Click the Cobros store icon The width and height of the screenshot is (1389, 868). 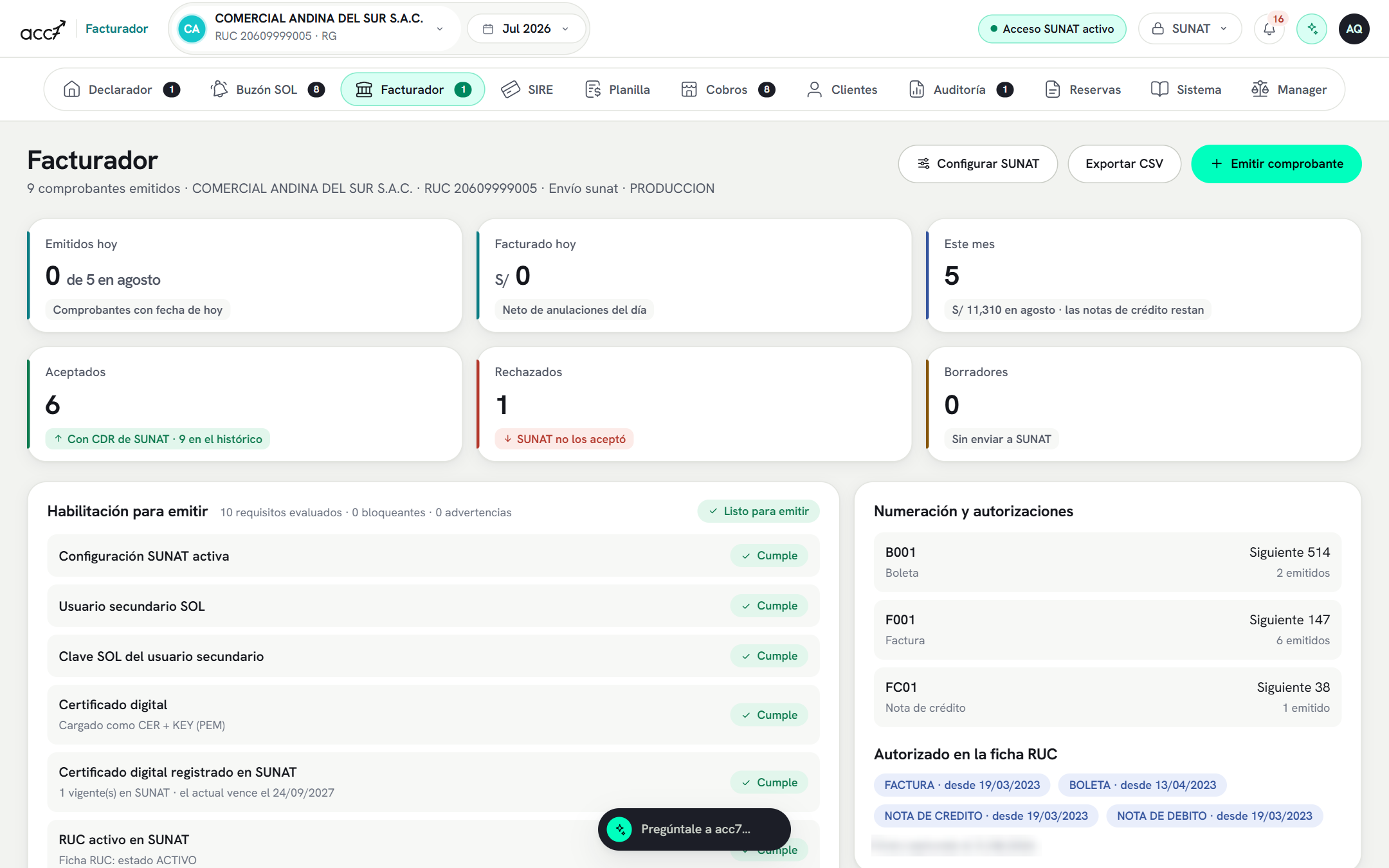(689, 89)
